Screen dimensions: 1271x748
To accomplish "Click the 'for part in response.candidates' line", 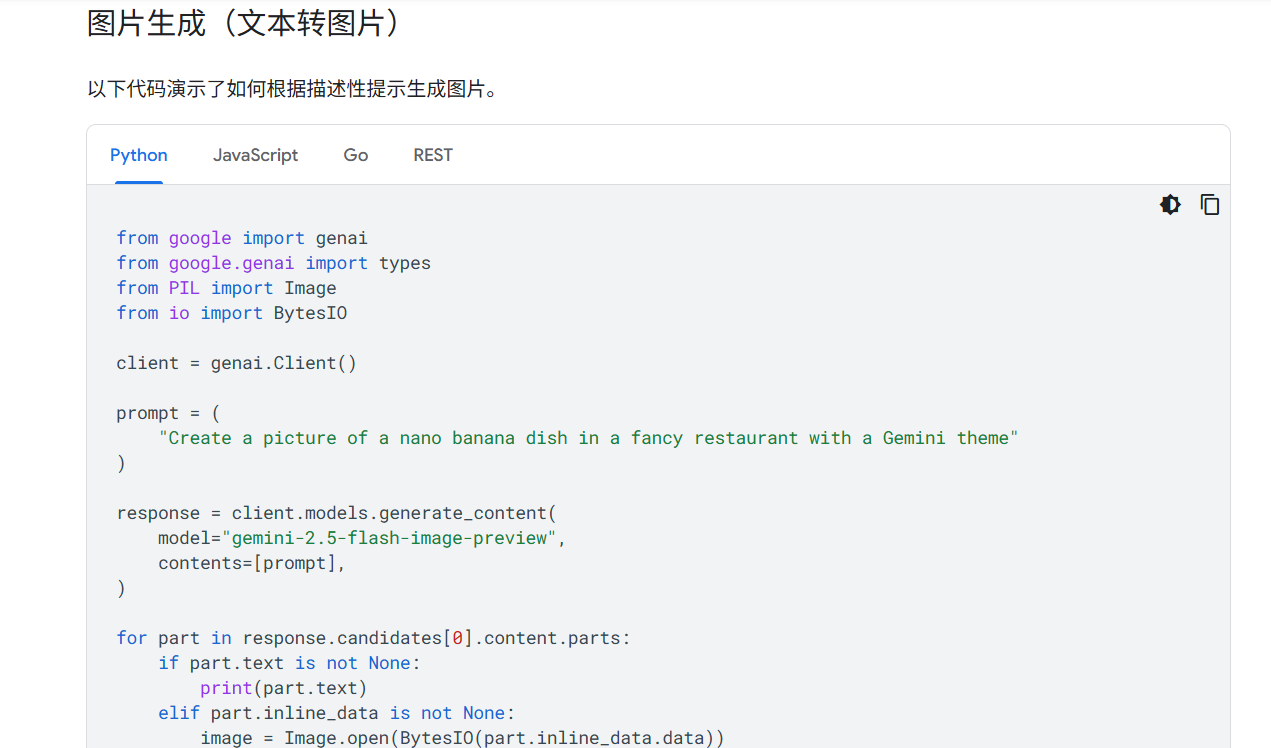I will click(373, 638).
